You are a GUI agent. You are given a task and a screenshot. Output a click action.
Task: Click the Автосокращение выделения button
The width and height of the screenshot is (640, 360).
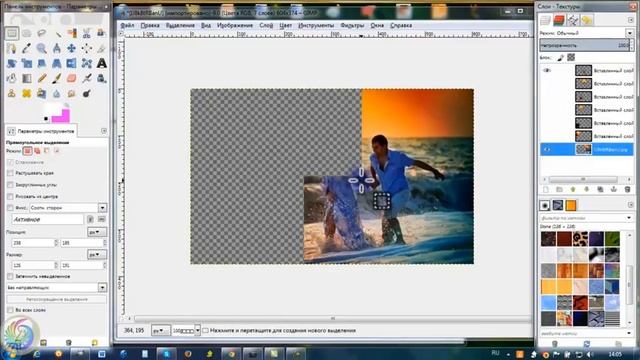(56, 299)
